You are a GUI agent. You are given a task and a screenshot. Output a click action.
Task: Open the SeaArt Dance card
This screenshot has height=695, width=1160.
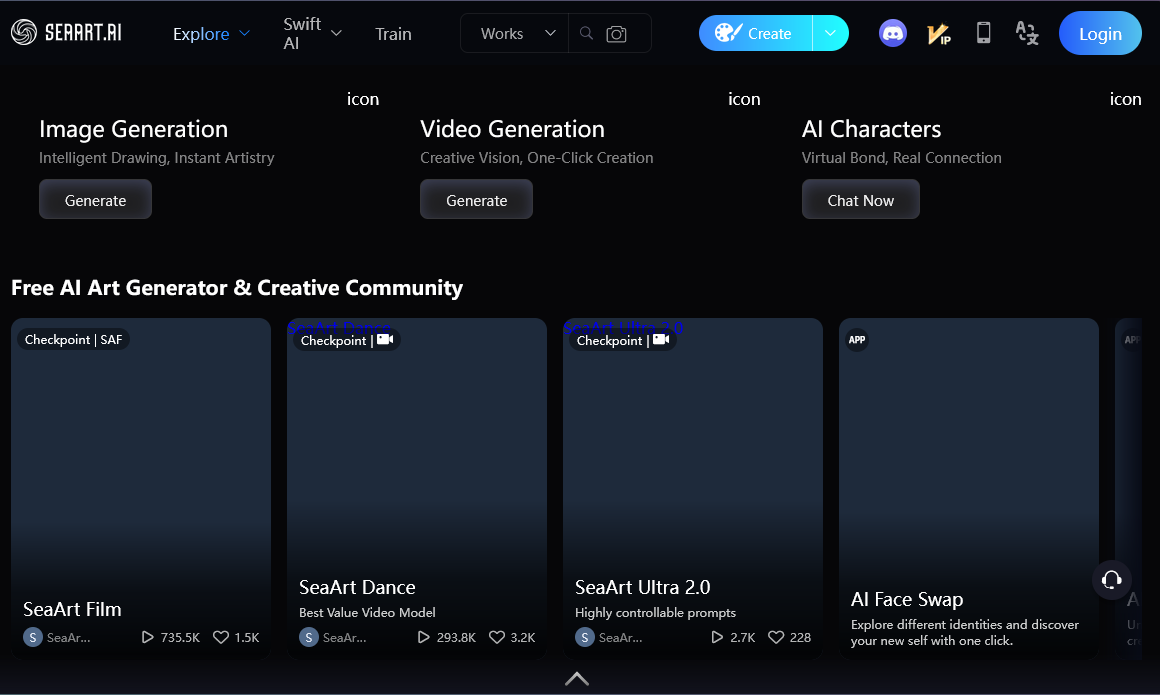click(417, 488)
